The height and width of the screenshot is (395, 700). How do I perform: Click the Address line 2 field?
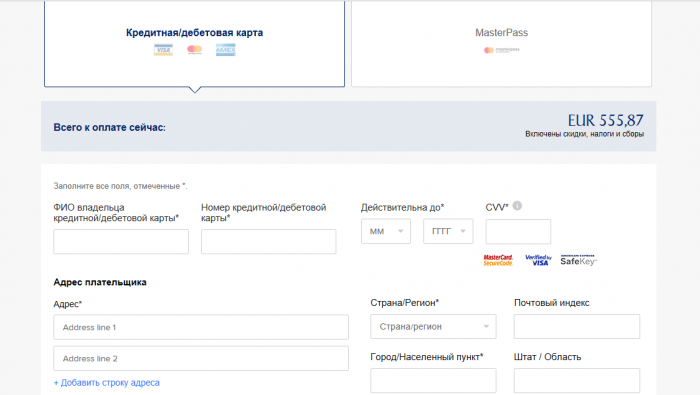(201, 358)
